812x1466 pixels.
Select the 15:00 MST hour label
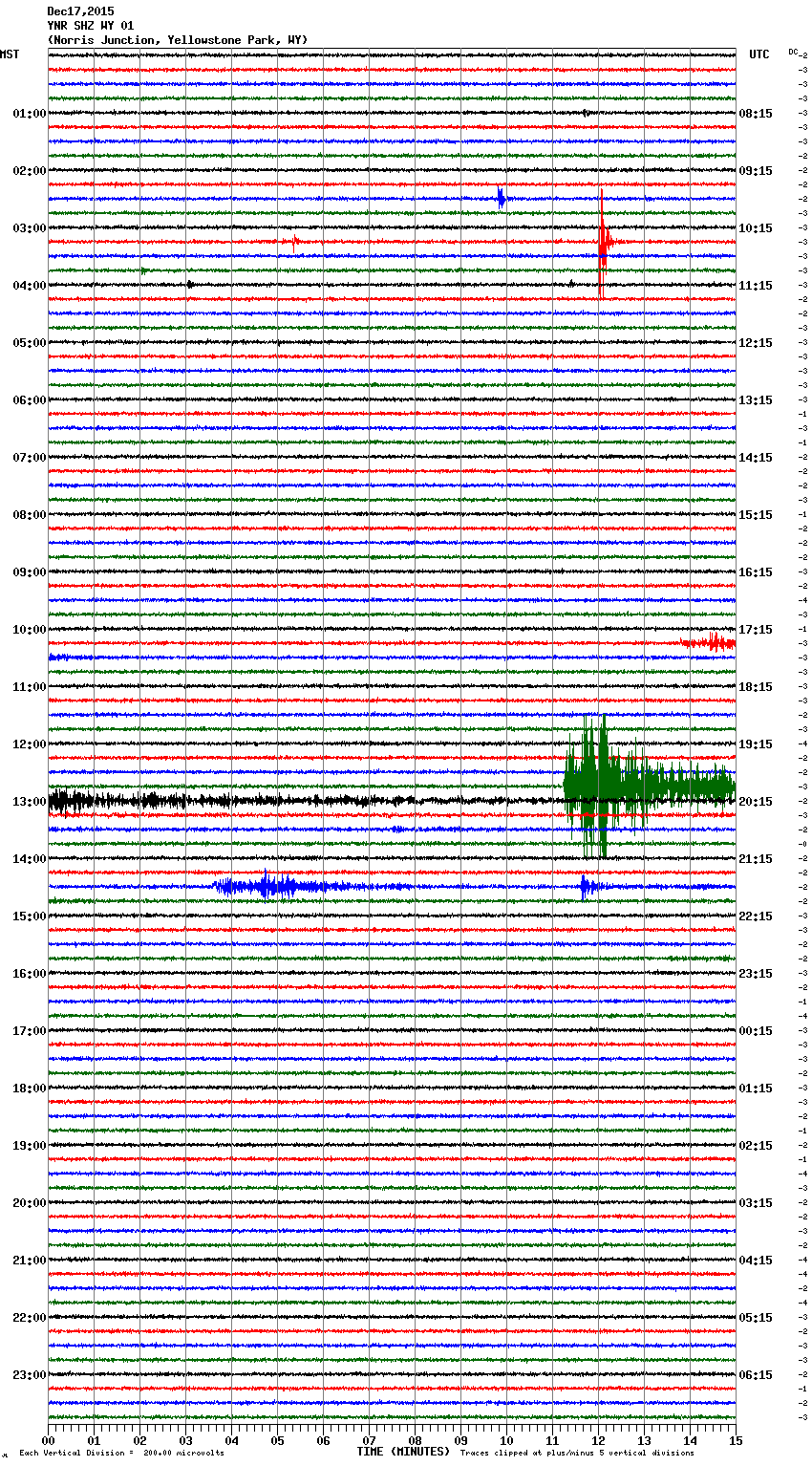click(x=30, y=916)
